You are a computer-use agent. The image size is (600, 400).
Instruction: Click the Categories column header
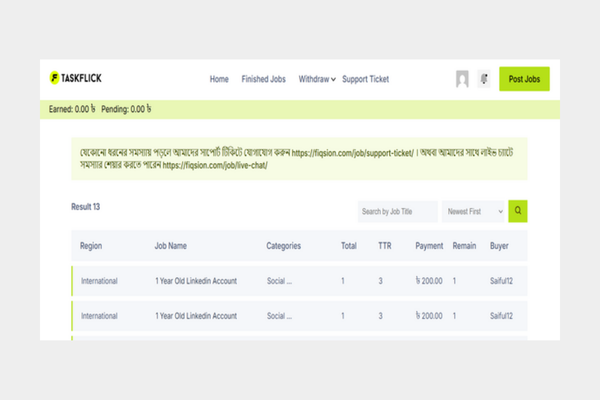(284, 246)
